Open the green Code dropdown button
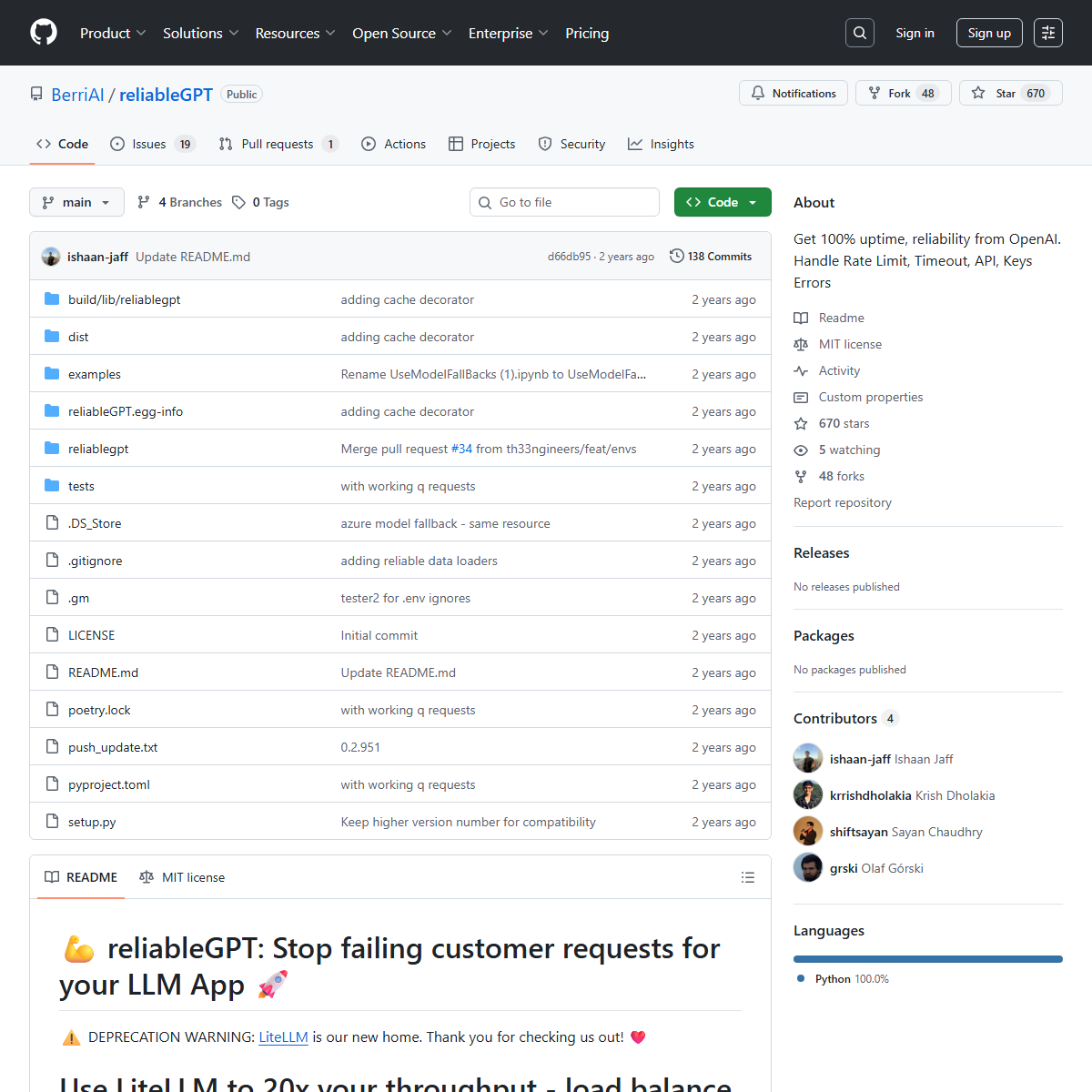 pos(723,202)
